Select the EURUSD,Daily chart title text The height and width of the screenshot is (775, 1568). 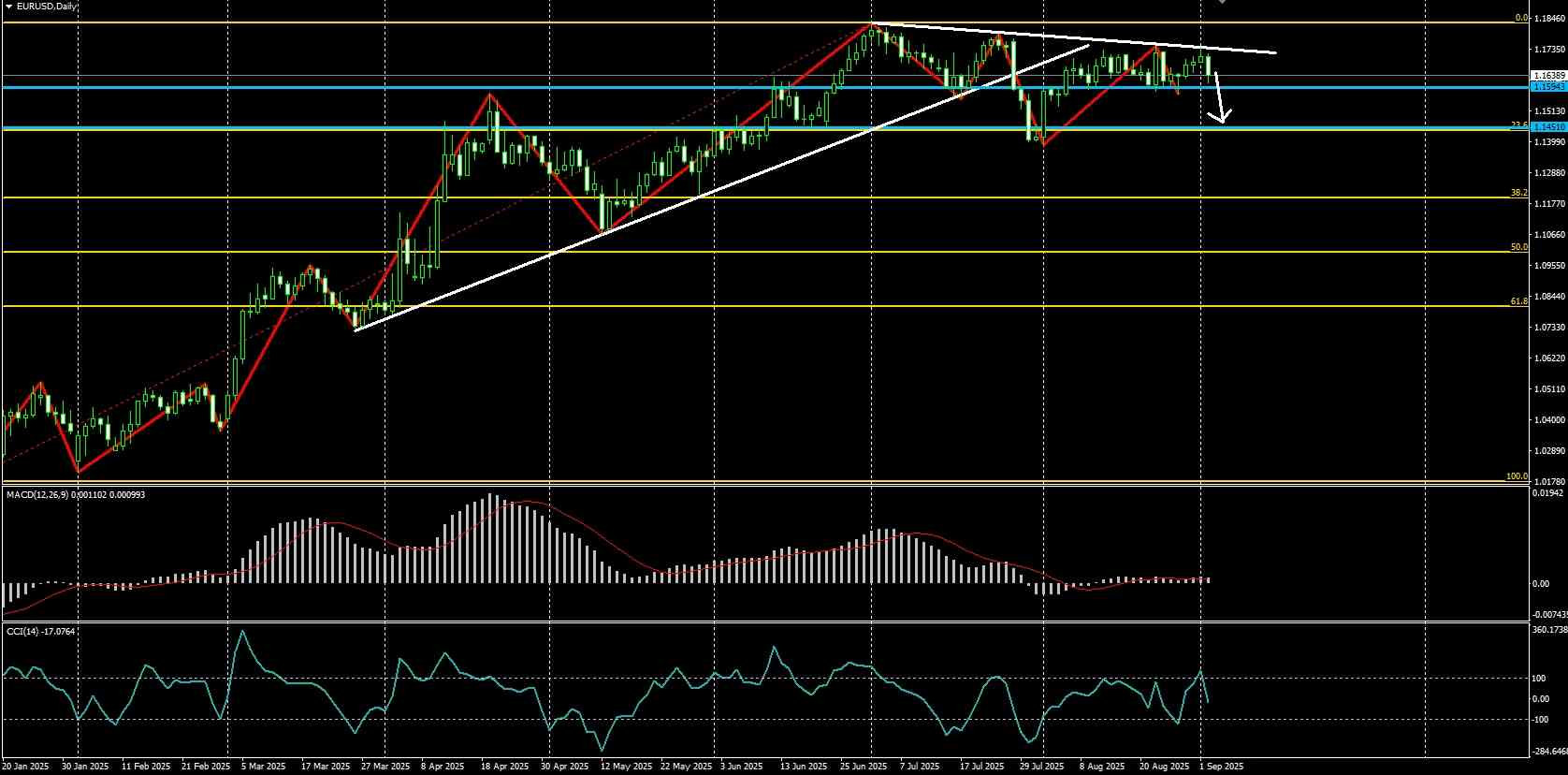47,6
